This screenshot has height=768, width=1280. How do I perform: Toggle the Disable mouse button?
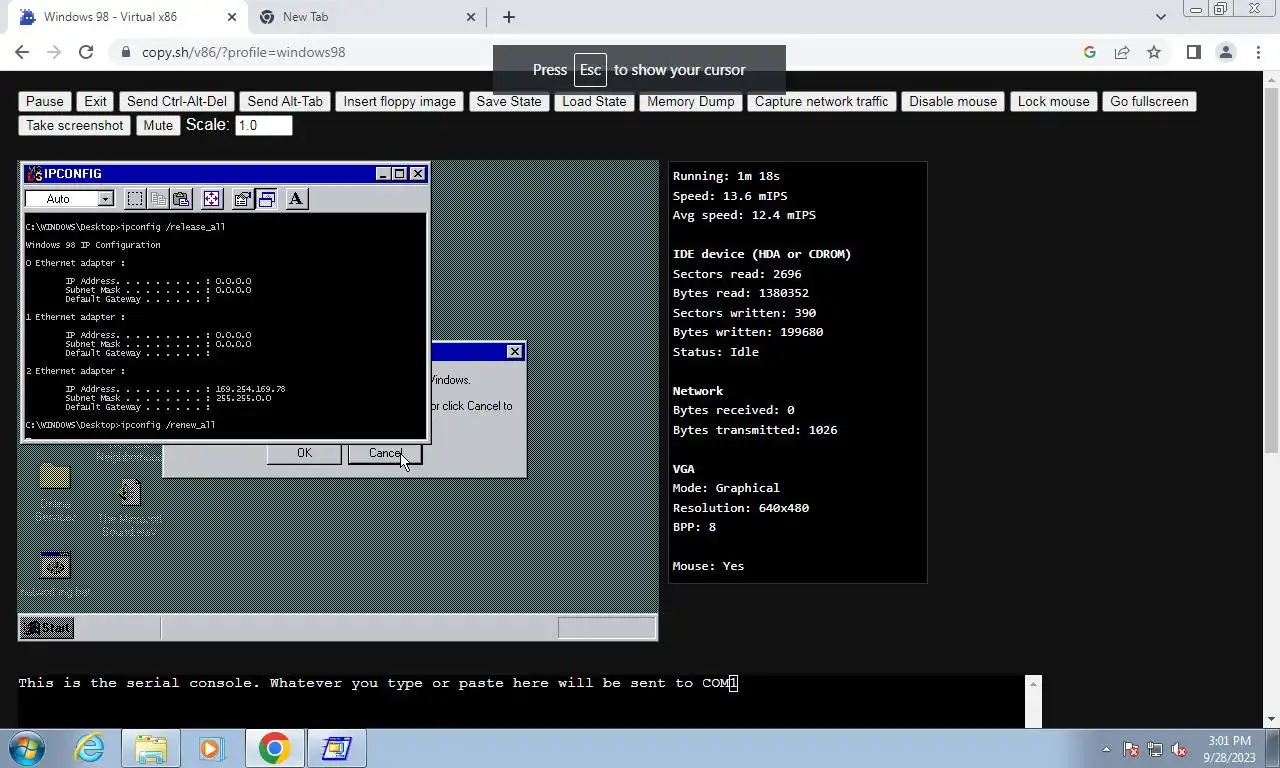pyautogui.click(x=953, y=101)
